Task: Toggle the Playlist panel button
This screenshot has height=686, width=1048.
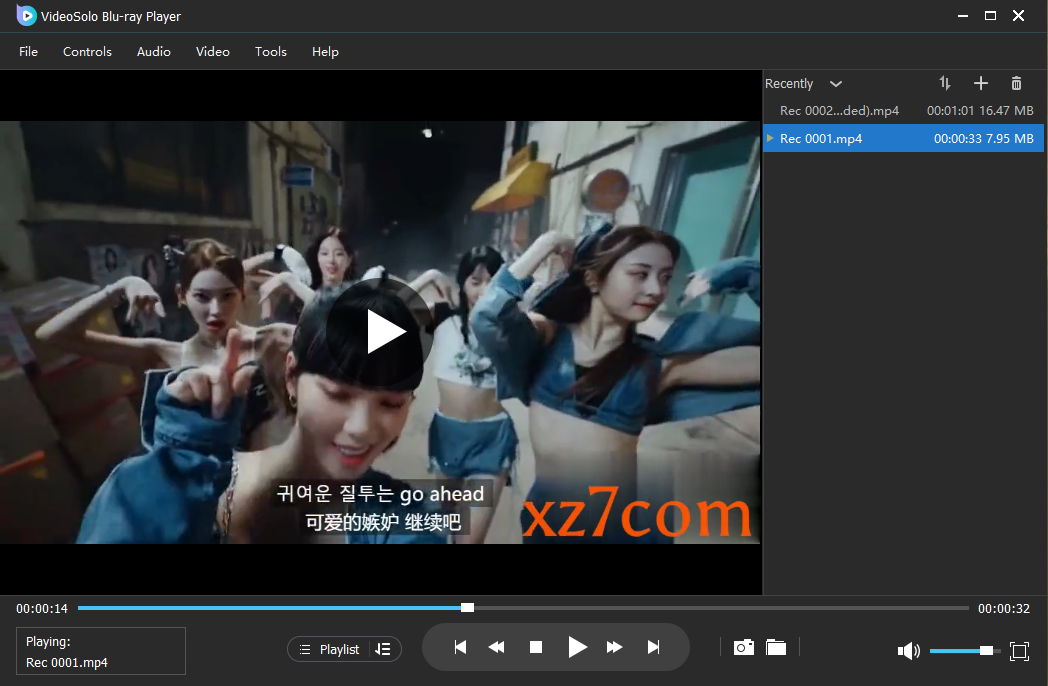Action: point(330,649)
